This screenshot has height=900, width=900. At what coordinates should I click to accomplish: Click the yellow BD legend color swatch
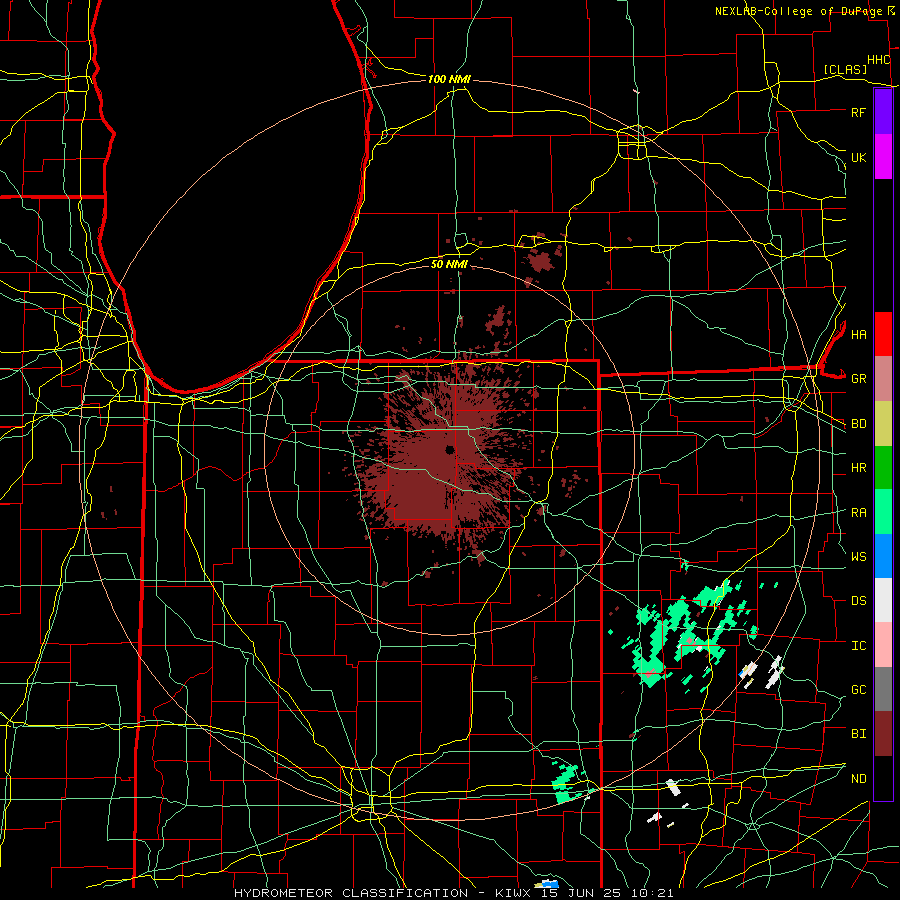click(883, 423)
